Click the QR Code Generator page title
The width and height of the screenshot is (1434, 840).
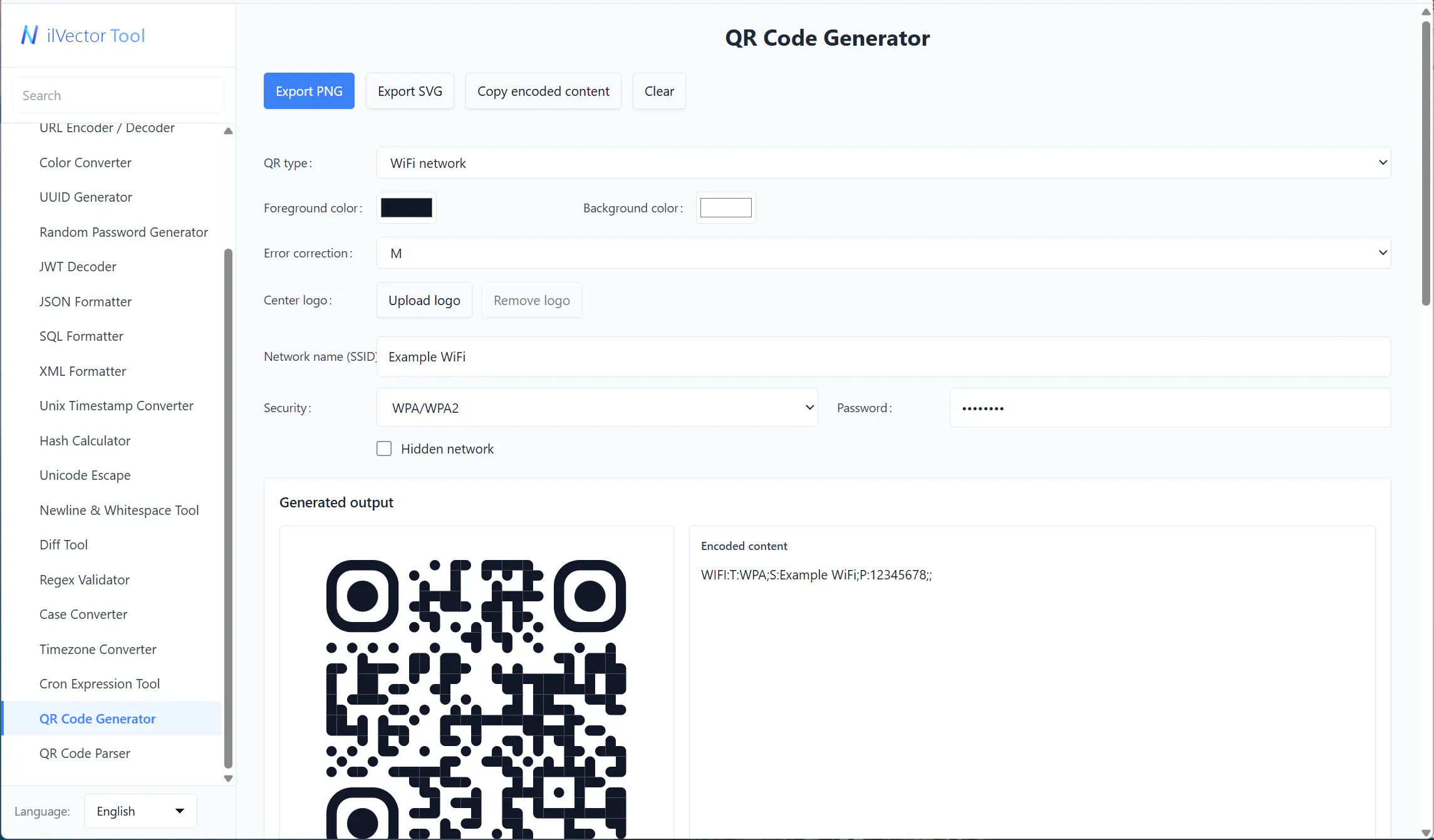click(x=827, y=38)
